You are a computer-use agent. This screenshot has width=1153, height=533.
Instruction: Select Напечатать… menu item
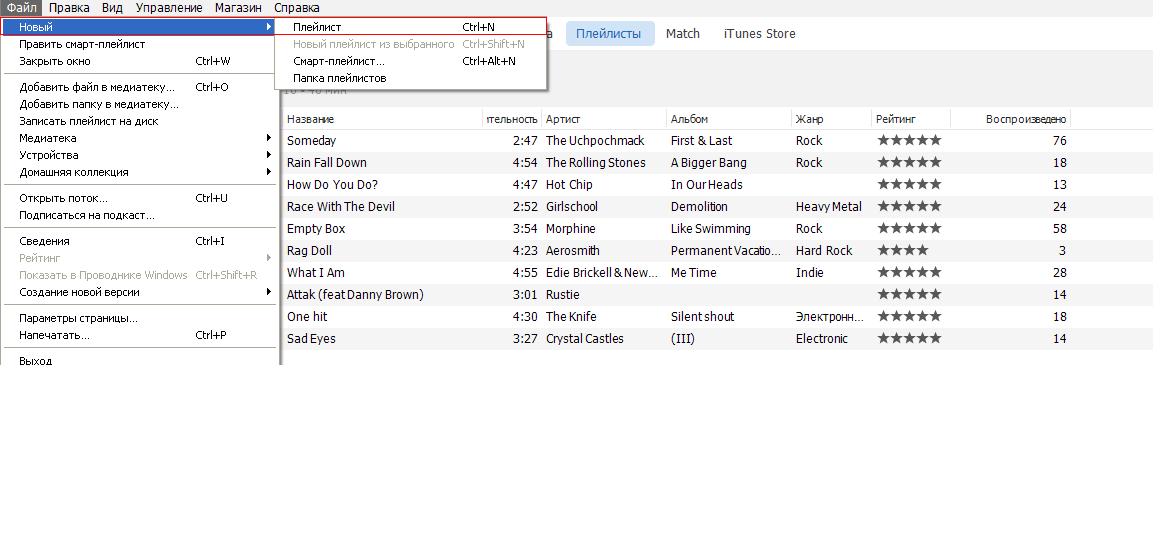coord(139,335)
